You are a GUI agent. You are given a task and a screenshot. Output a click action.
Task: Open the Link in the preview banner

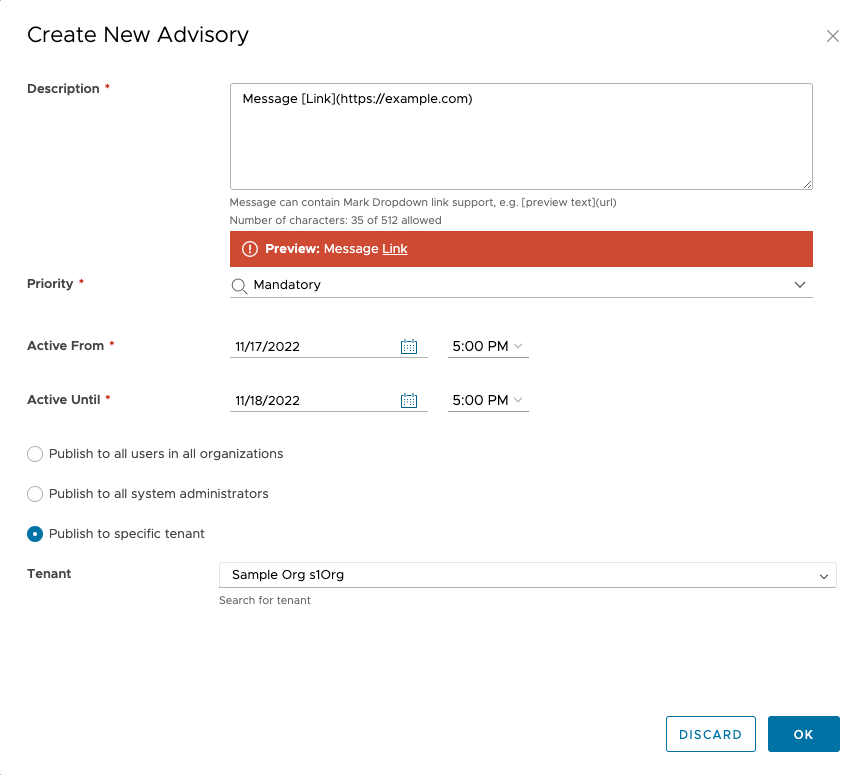tap(395, 249)
